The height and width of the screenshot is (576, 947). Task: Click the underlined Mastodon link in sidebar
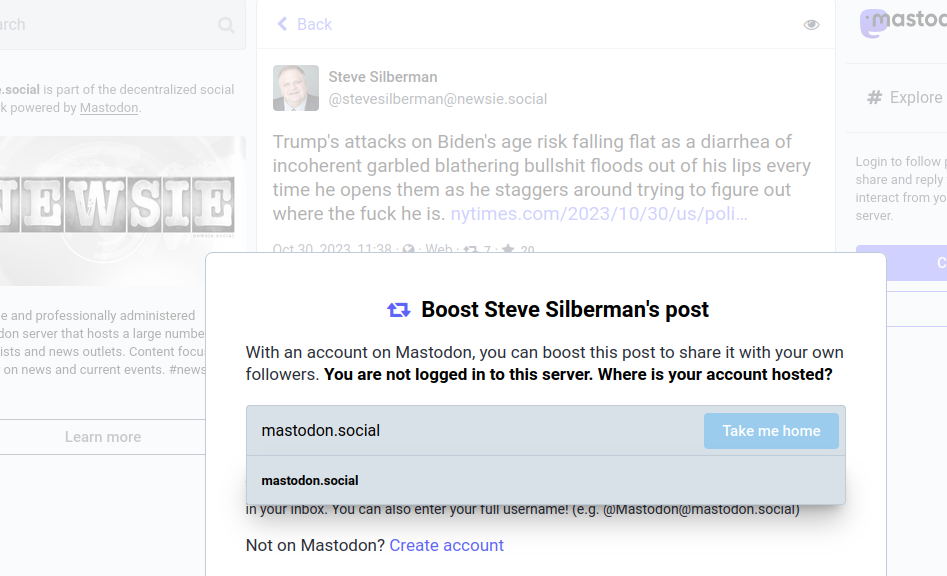coord(109,107)
